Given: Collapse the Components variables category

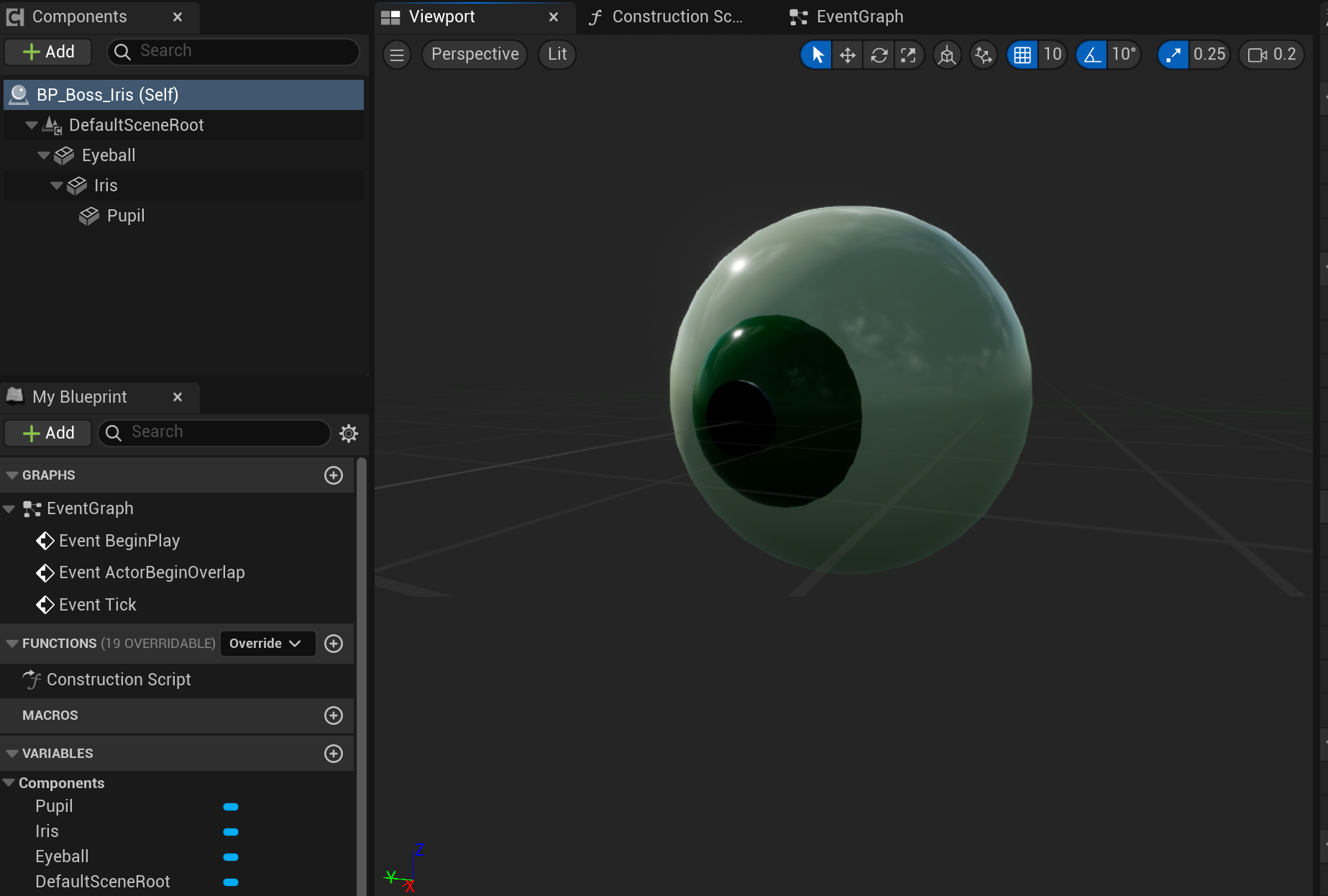Looking at the screenshot, I should coord(9,782).
